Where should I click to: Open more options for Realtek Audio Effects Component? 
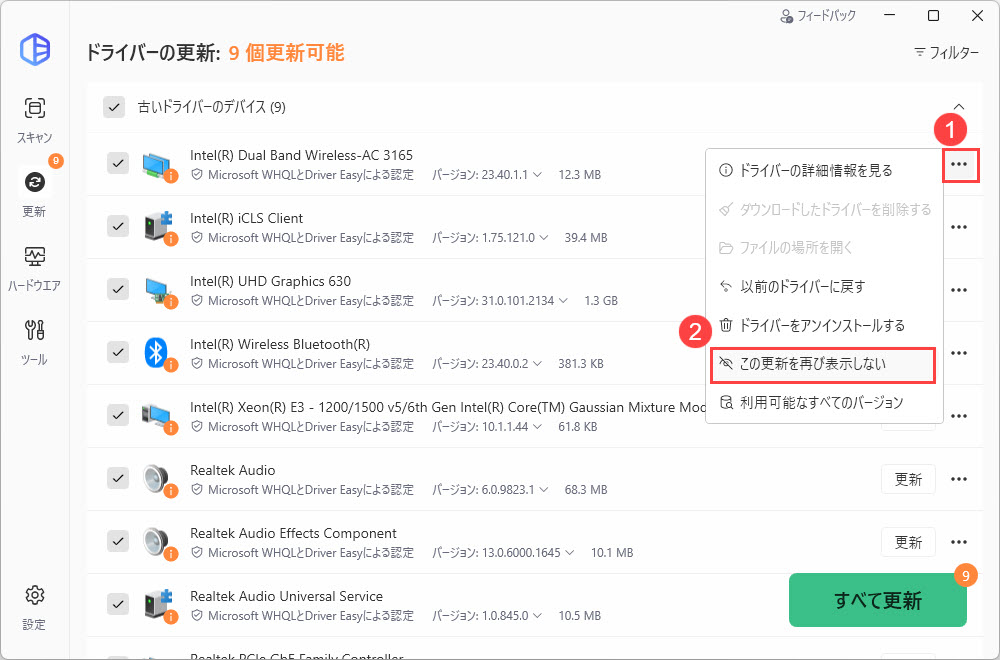pyautogui.click(x=959, y=542)
